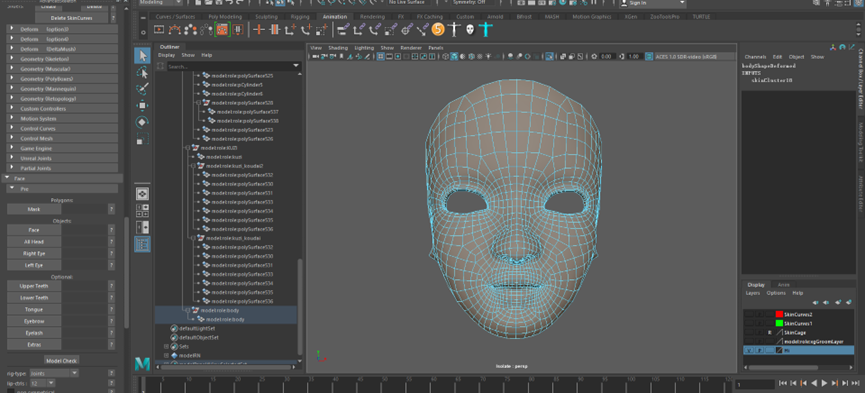
Task: Open the rig-type Joints dropdown
Action: pyautogui.click(x=54, y=374)
